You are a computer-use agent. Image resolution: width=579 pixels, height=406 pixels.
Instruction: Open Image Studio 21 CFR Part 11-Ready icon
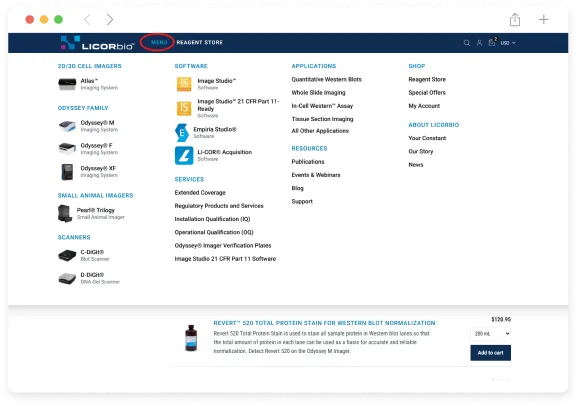(x=184, y=108)
